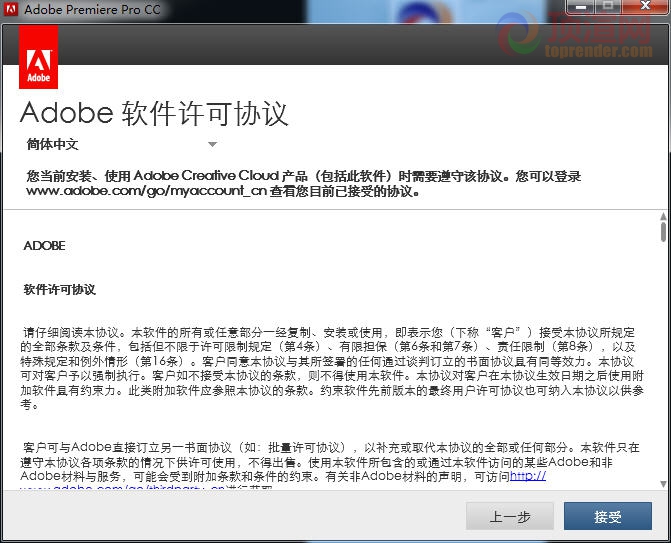Click the 'ADOBE' text in license
671x543 pixels.
click(45, 246)
